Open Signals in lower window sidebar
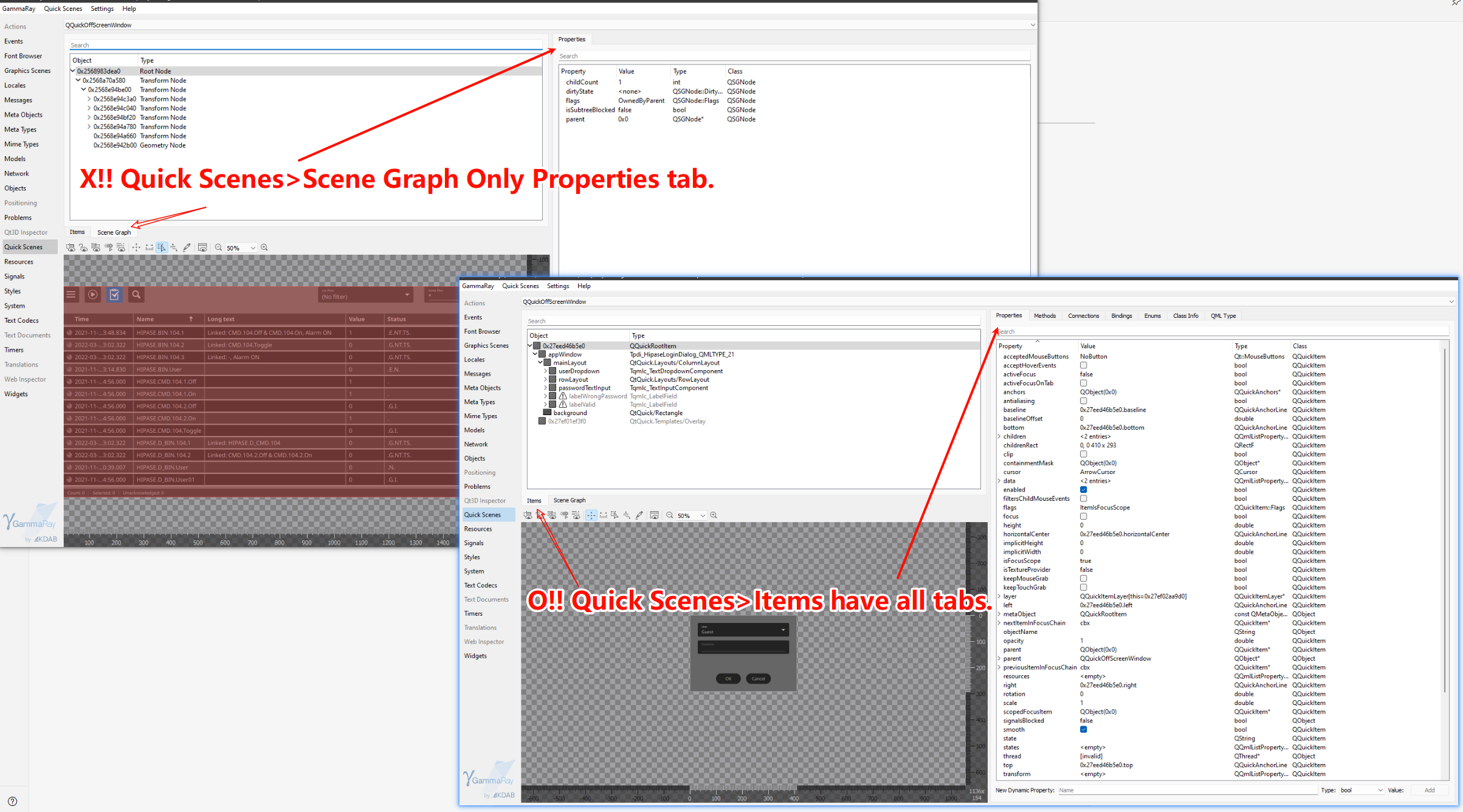Image resolution: width=1463 pixels, height=812 pixels. [x=474, y=543]
